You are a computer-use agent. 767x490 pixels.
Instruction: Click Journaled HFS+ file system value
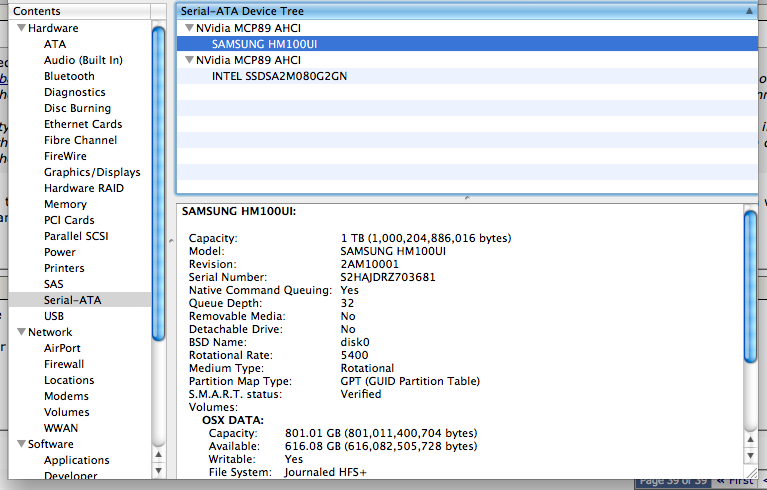[x=325, y=472]
